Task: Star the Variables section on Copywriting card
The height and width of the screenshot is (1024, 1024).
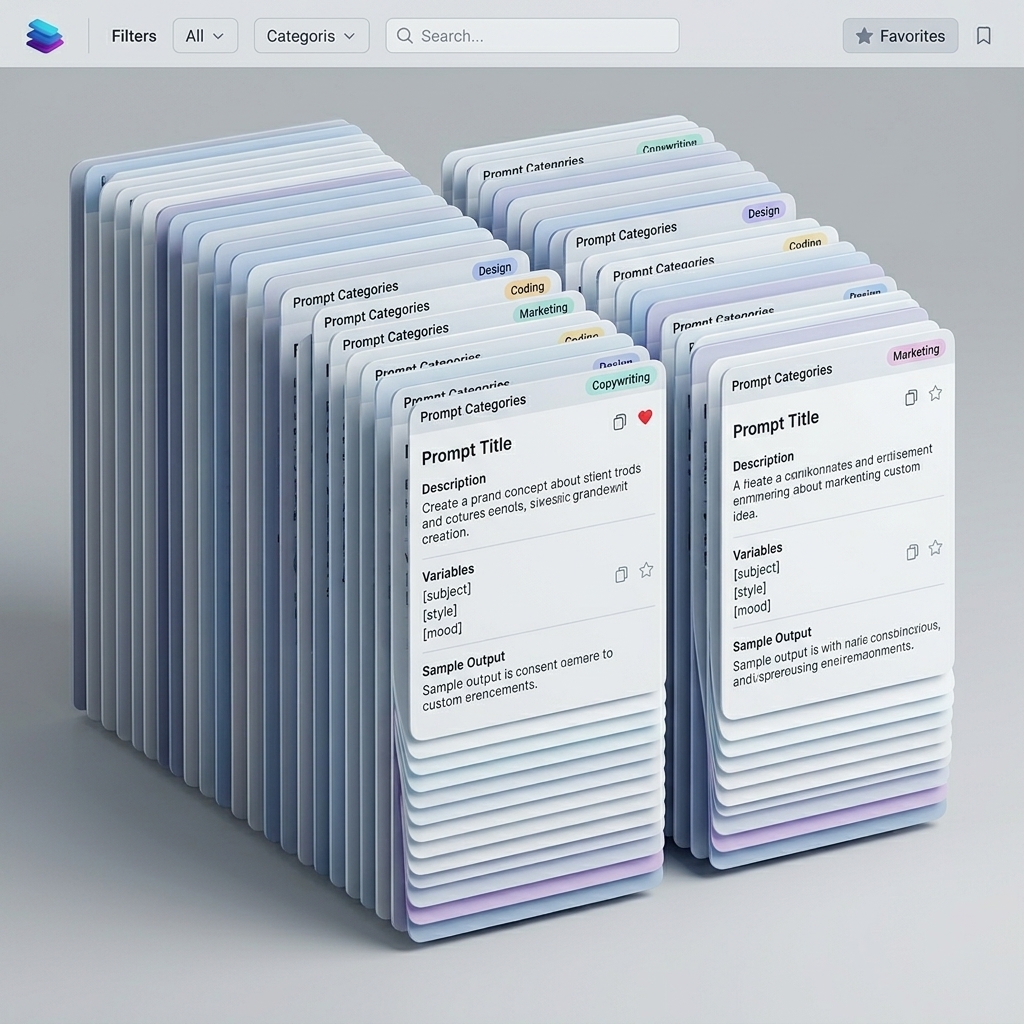Action: pyautogui.click(x=646, y=570)
